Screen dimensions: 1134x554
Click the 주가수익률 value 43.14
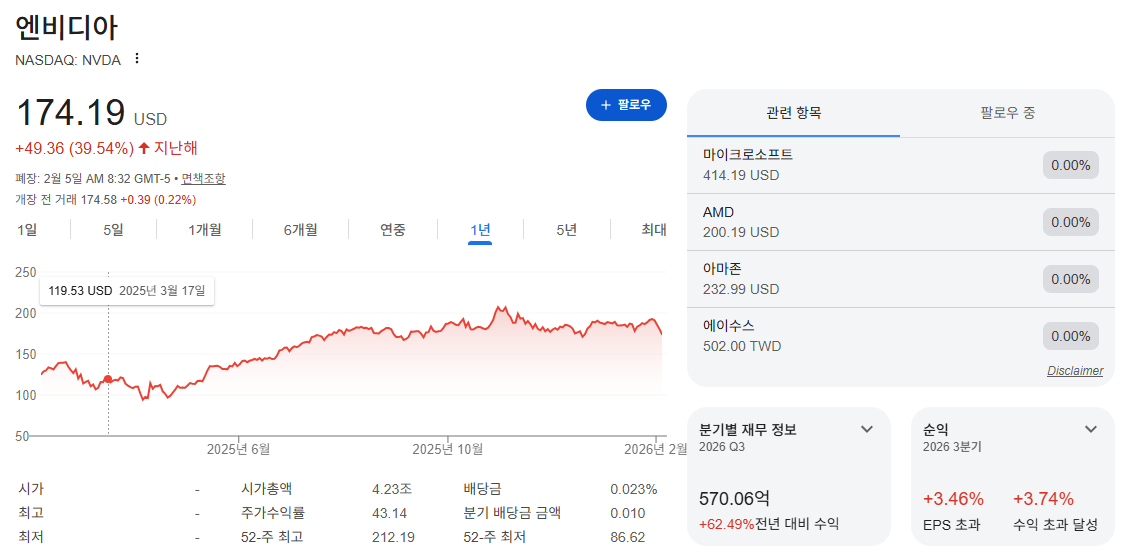(389, 513)
